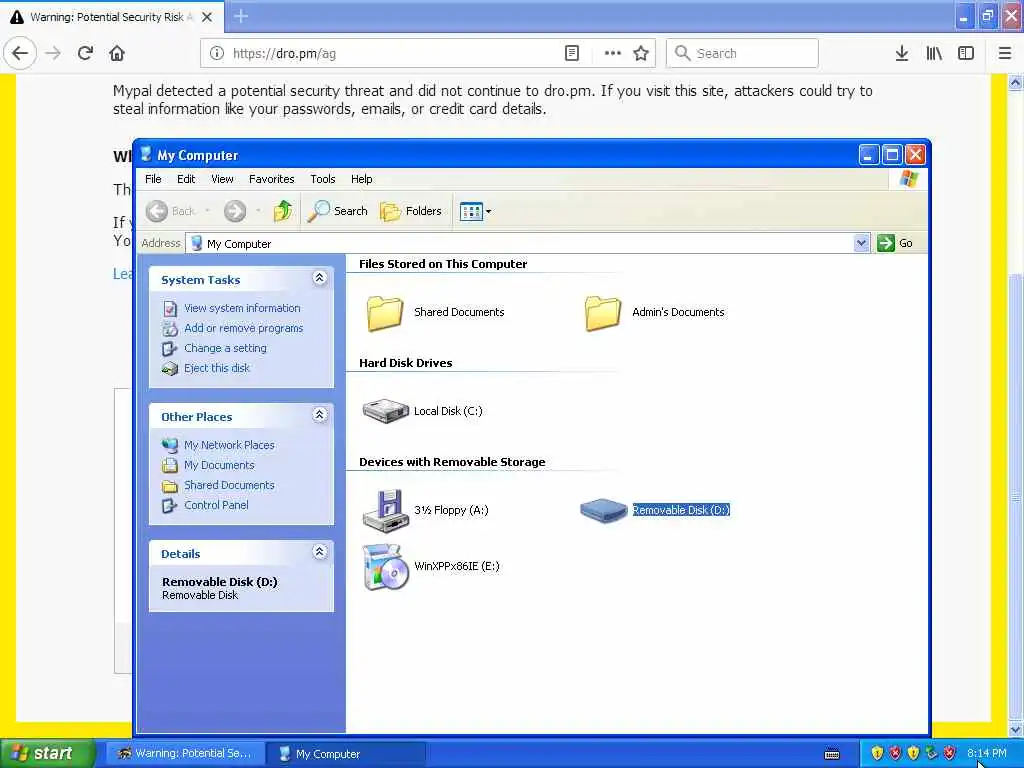The height and width of the screenshot is (768, 1024).
Task: Click the Windows Start button
Action: pyautogui.click(x=46, y=754)
